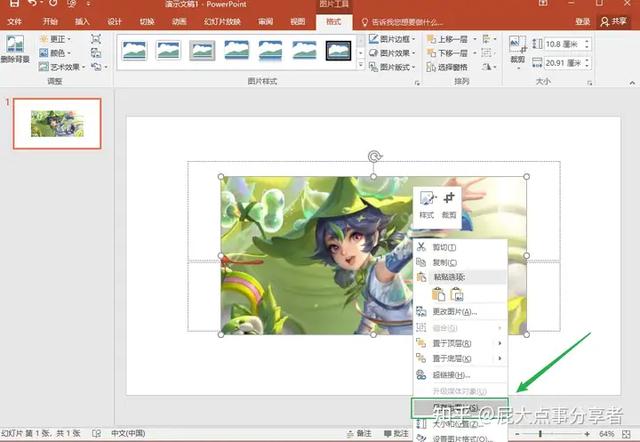This screenshot has height=442, width=640.
Task: Switch to the Insert (插入) tab
Action: point(82,22)
